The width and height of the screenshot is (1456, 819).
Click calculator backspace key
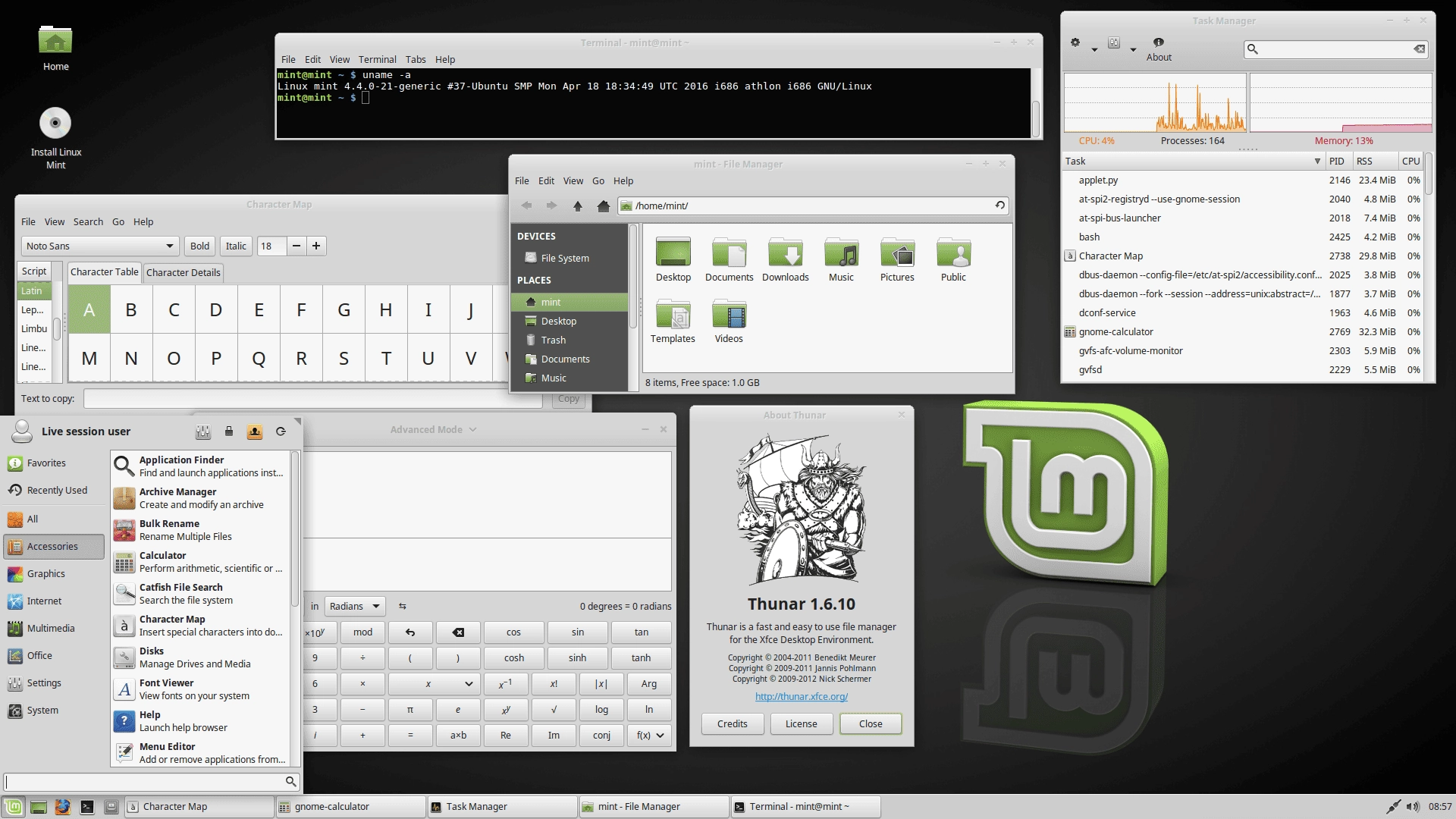click(458, 632)
